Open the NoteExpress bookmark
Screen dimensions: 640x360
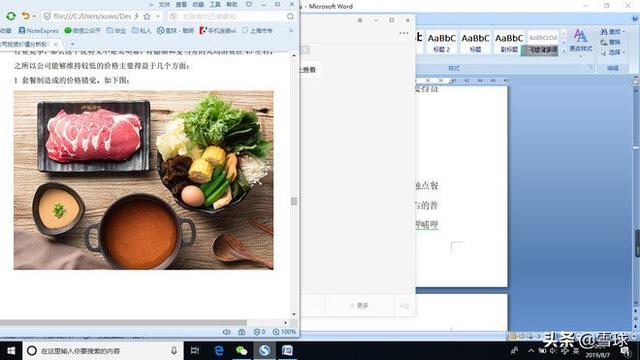click(x=39, y=31)
